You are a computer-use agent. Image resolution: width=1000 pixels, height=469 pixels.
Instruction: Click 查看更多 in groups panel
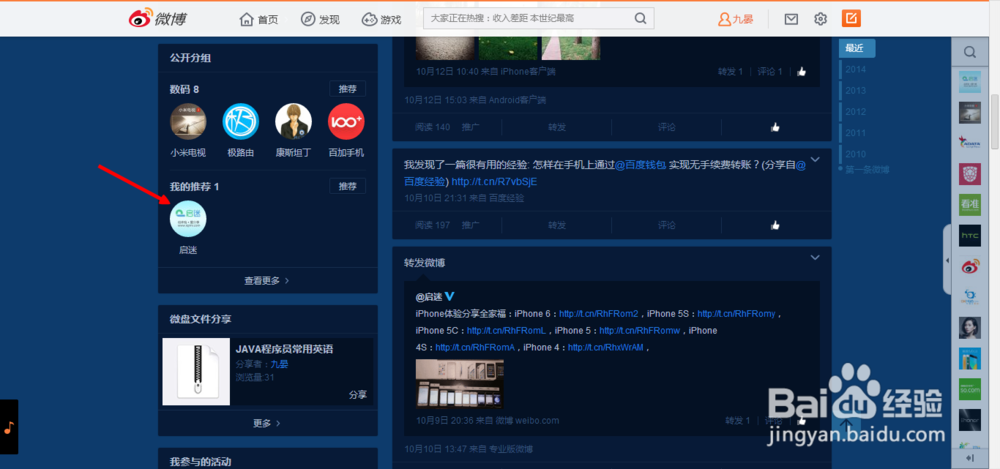click(x=267, y=280)
